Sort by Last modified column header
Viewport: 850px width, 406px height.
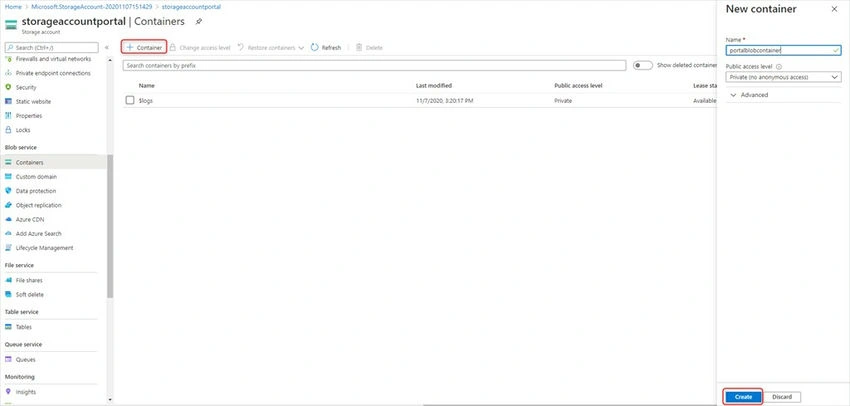[434, 86]
